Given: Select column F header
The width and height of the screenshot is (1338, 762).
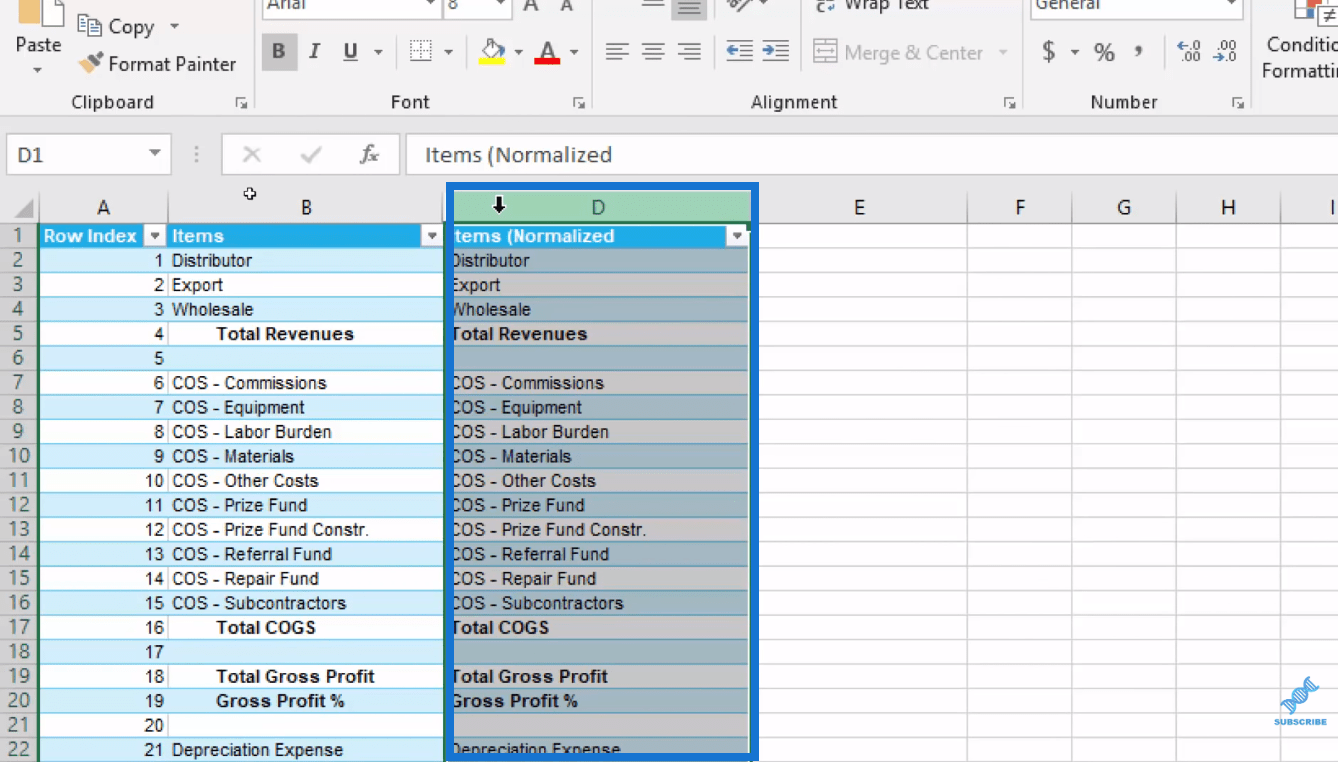Looking at the screenshot, I should (1020, 208).
